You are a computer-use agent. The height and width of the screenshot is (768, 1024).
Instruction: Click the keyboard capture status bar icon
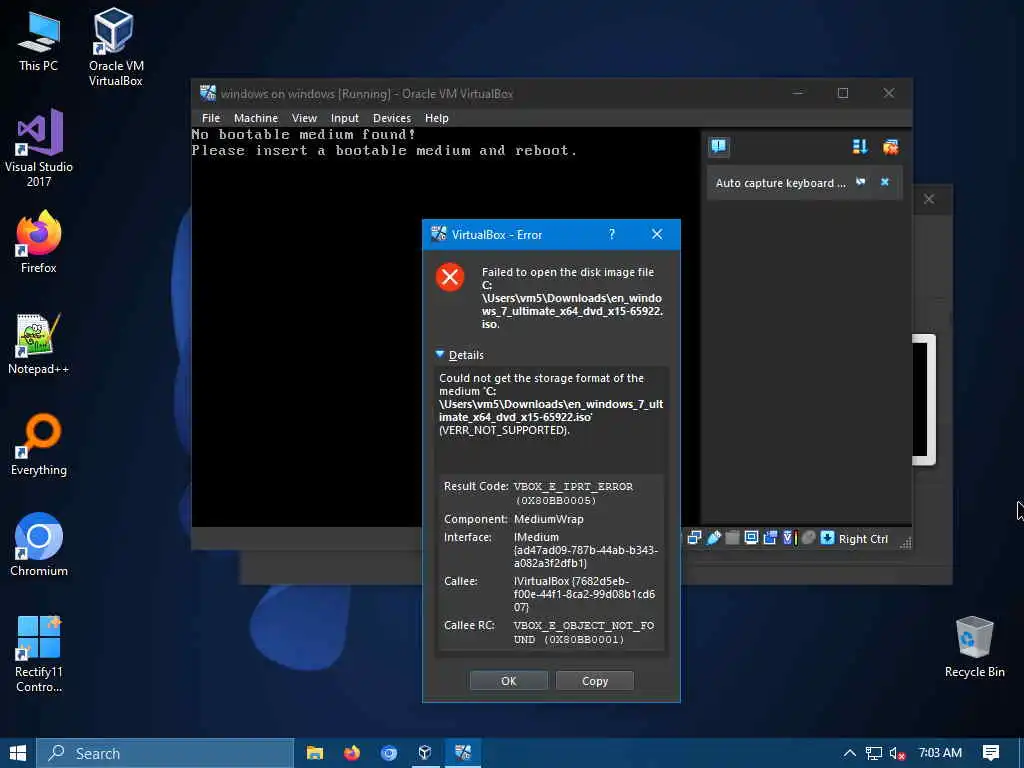click(827, 537)
